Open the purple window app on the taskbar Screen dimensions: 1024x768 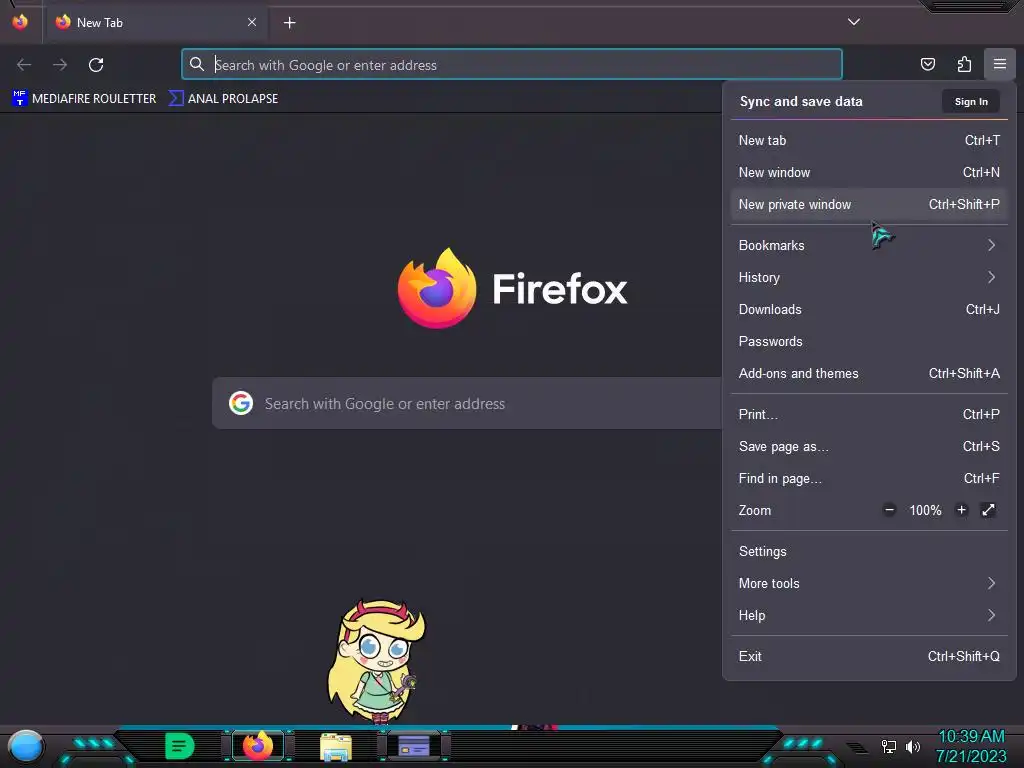tap(414, 746)
